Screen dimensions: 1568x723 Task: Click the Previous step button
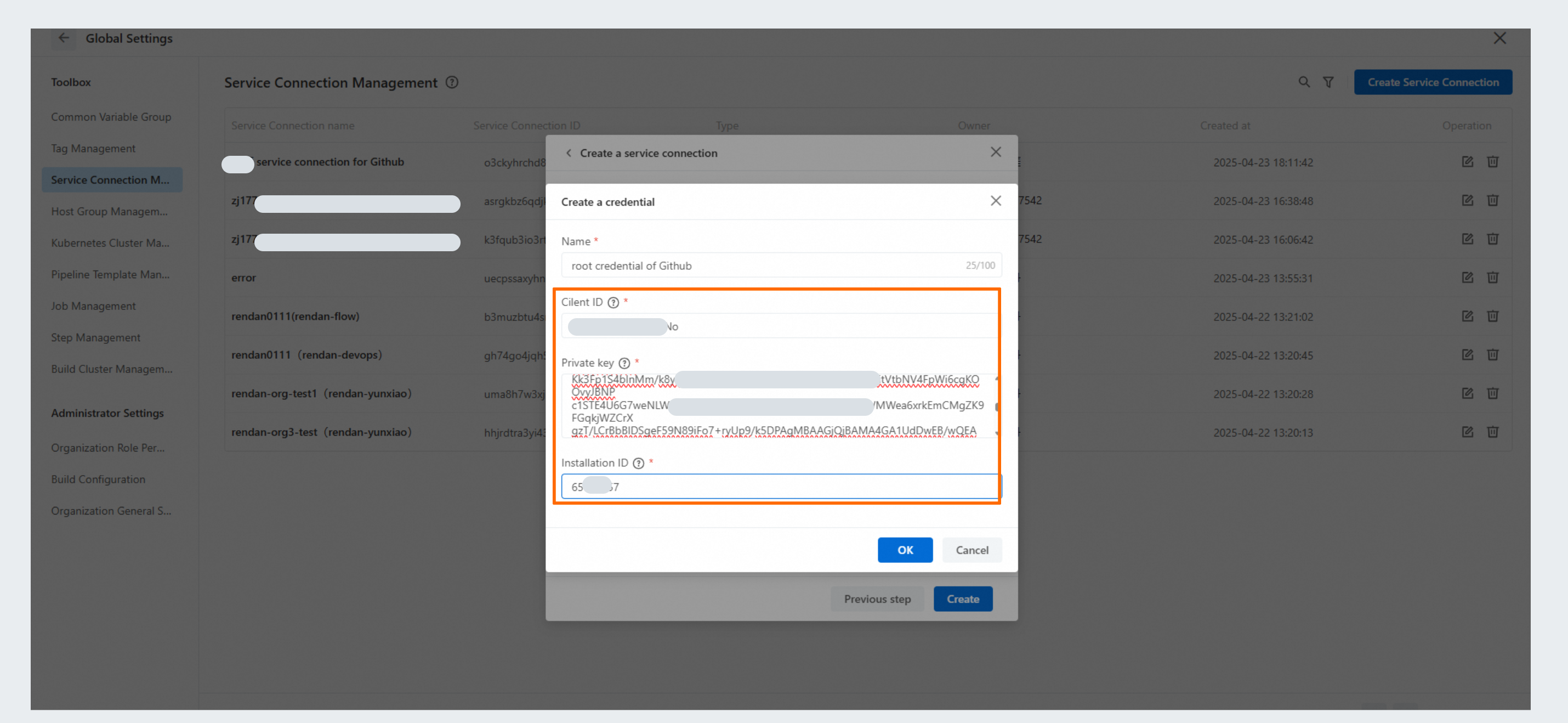pos(877,598)
